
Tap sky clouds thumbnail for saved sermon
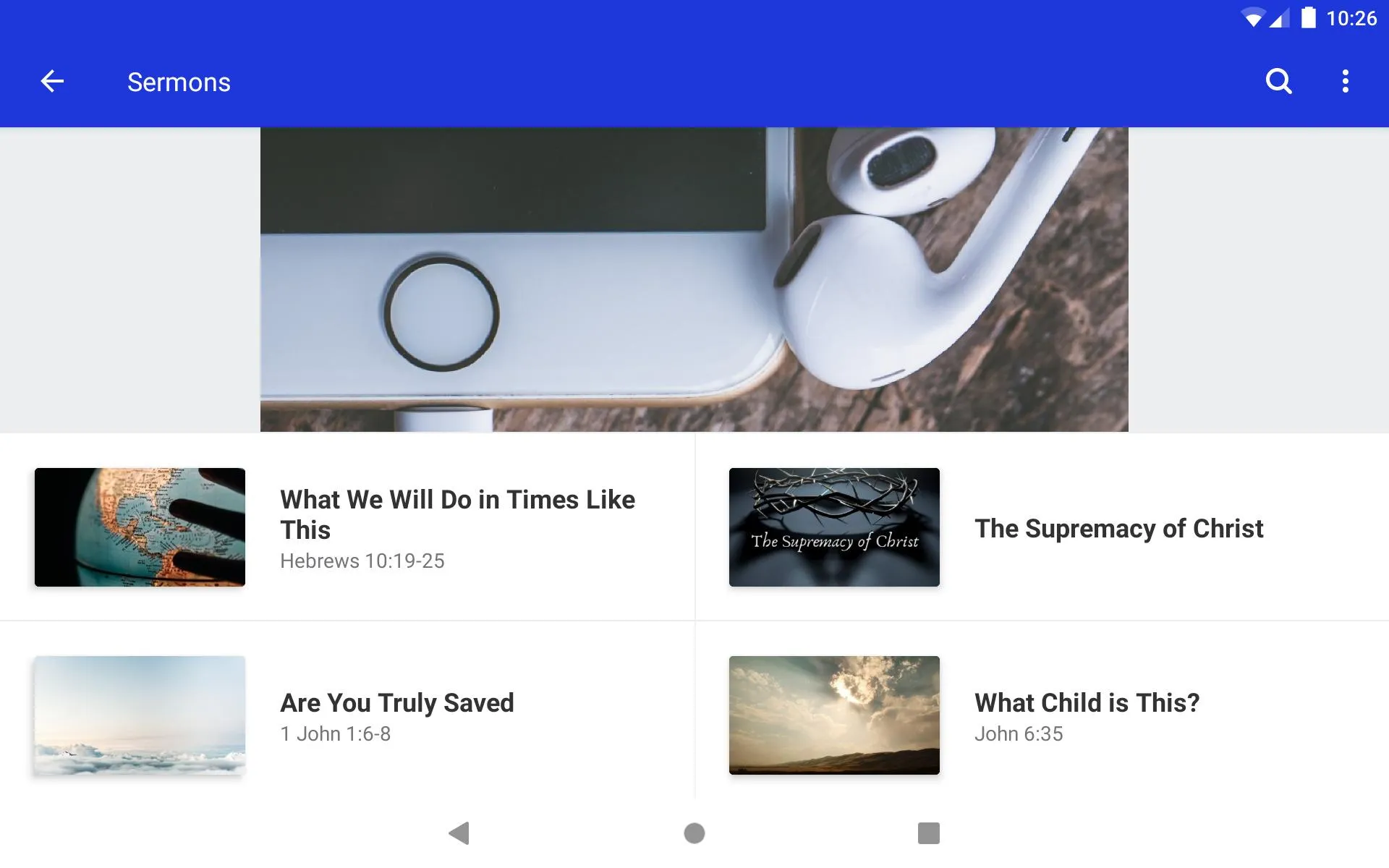pyautogui.click(x=140, y=714)
